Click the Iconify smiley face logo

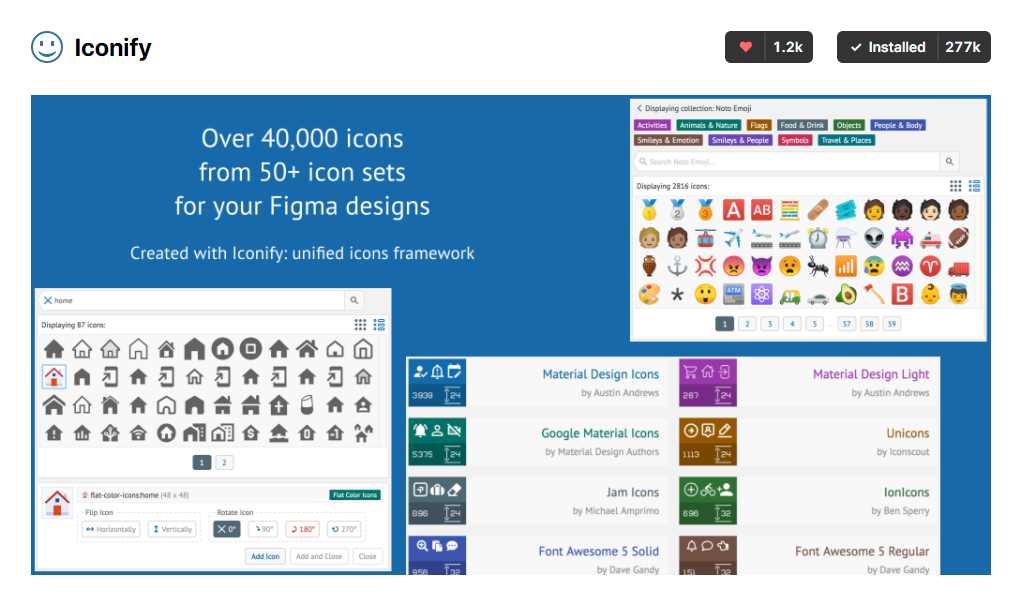tap(47, 47)
